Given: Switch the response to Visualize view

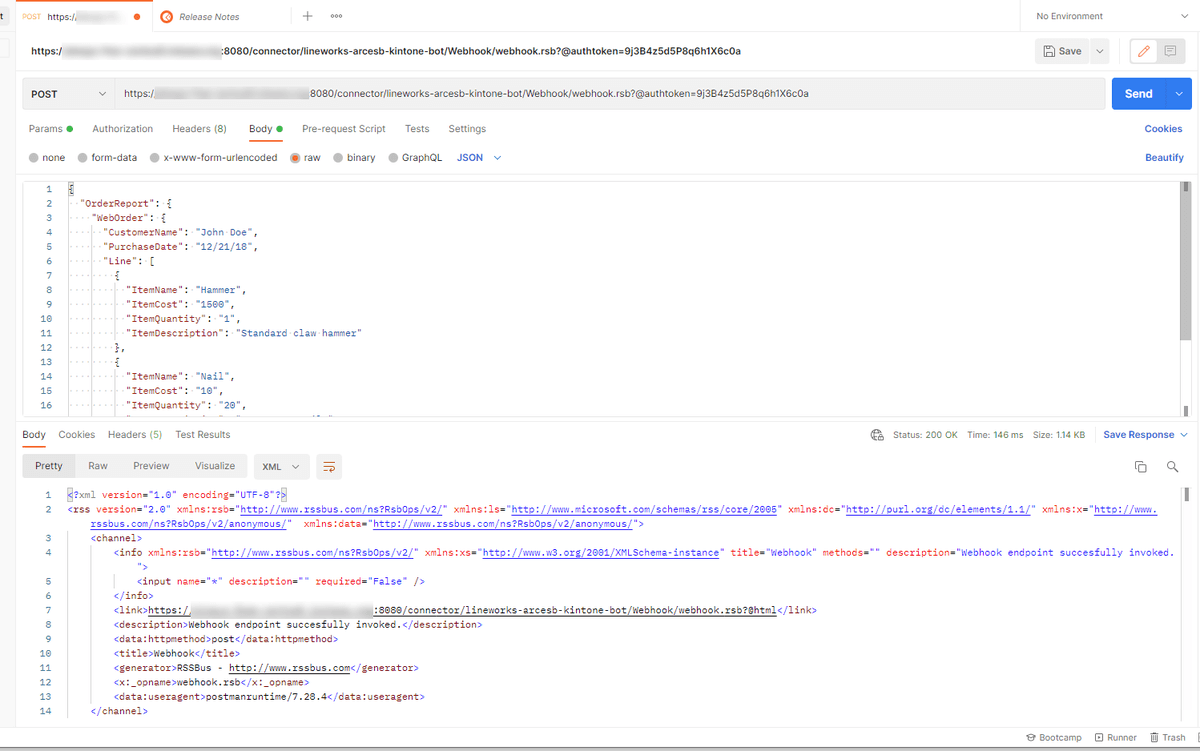Looking at the screenshot, I should pos(215,466).
